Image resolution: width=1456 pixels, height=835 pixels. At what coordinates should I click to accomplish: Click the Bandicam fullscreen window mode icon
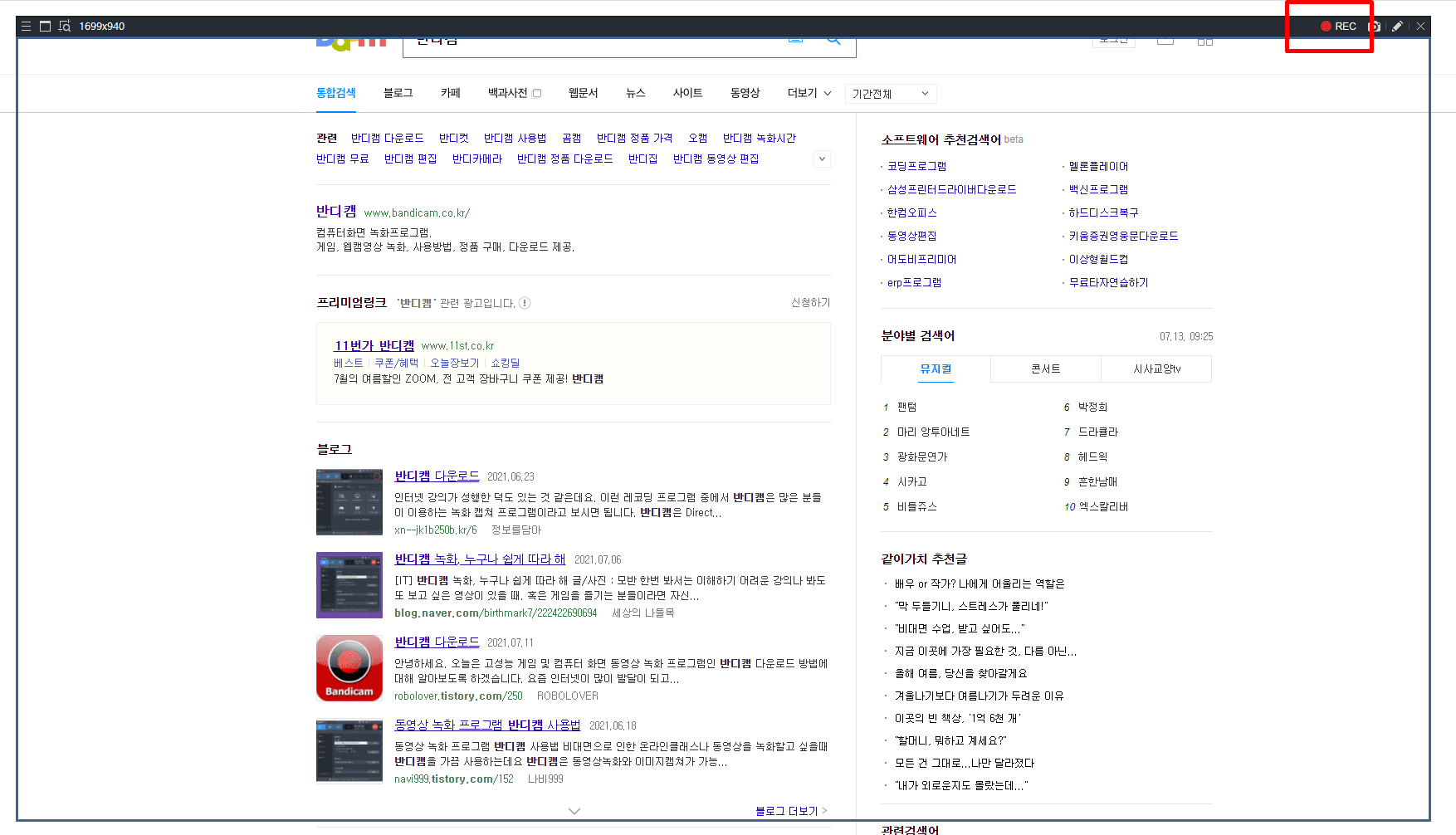tap(46, 27)
